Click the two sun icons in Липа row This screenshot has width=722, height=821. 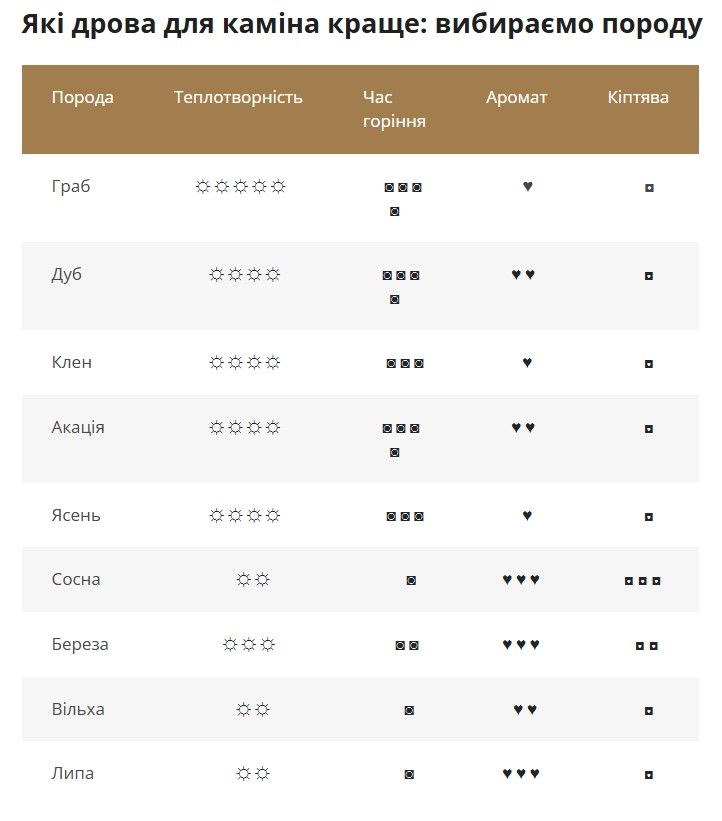coord(253,774)
